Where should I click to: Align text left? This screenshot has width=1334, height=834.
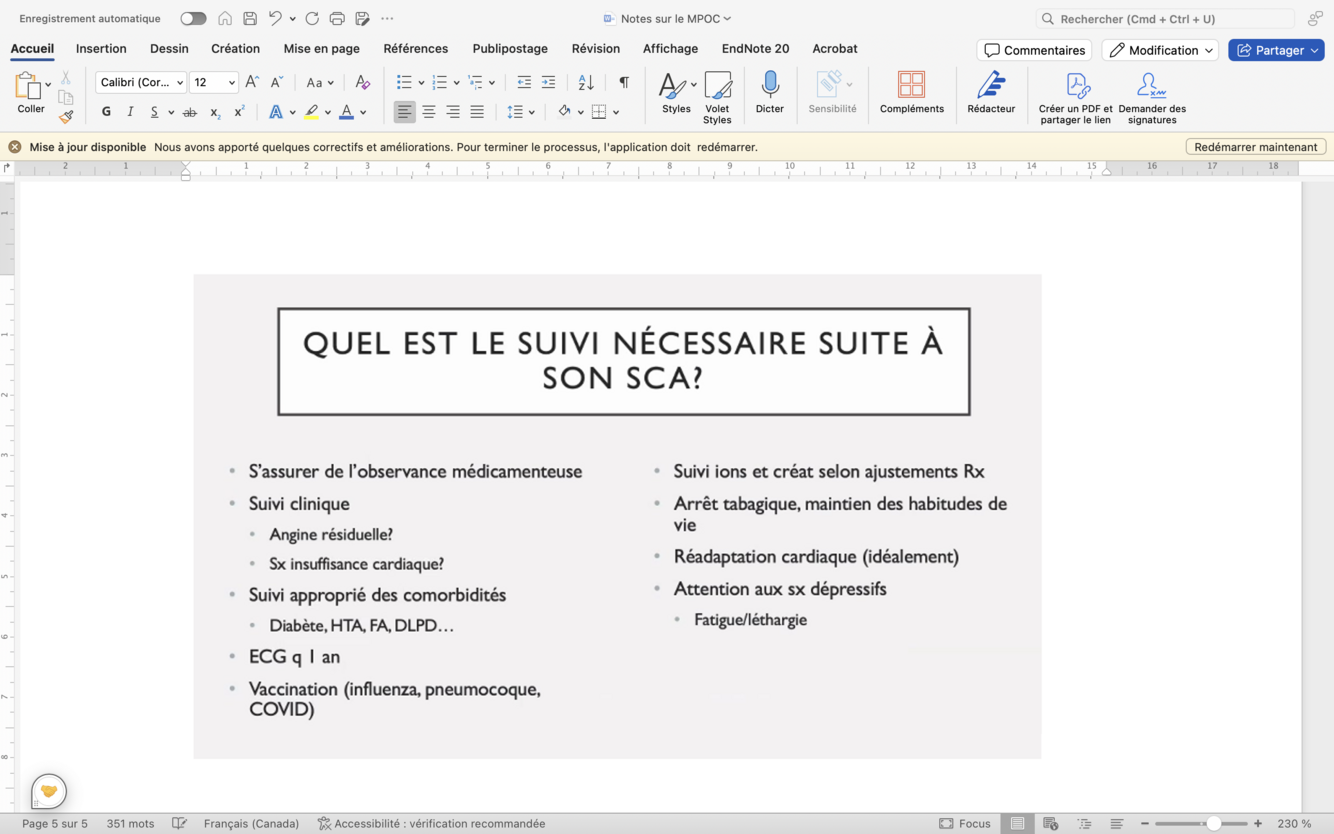click(x=404, y=112)
